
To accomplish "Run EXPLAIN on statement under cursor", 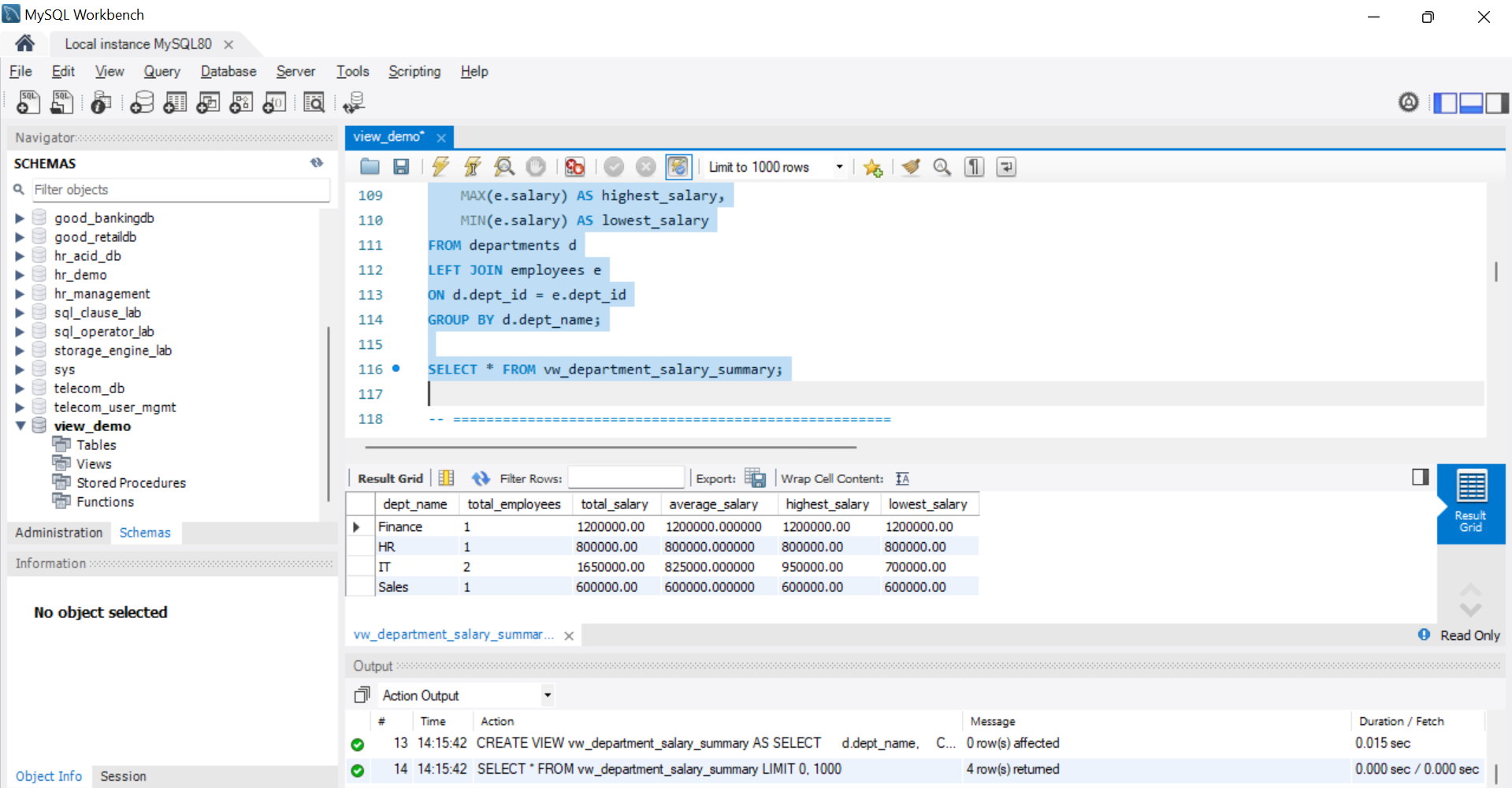I will click(x=504, y=167).
